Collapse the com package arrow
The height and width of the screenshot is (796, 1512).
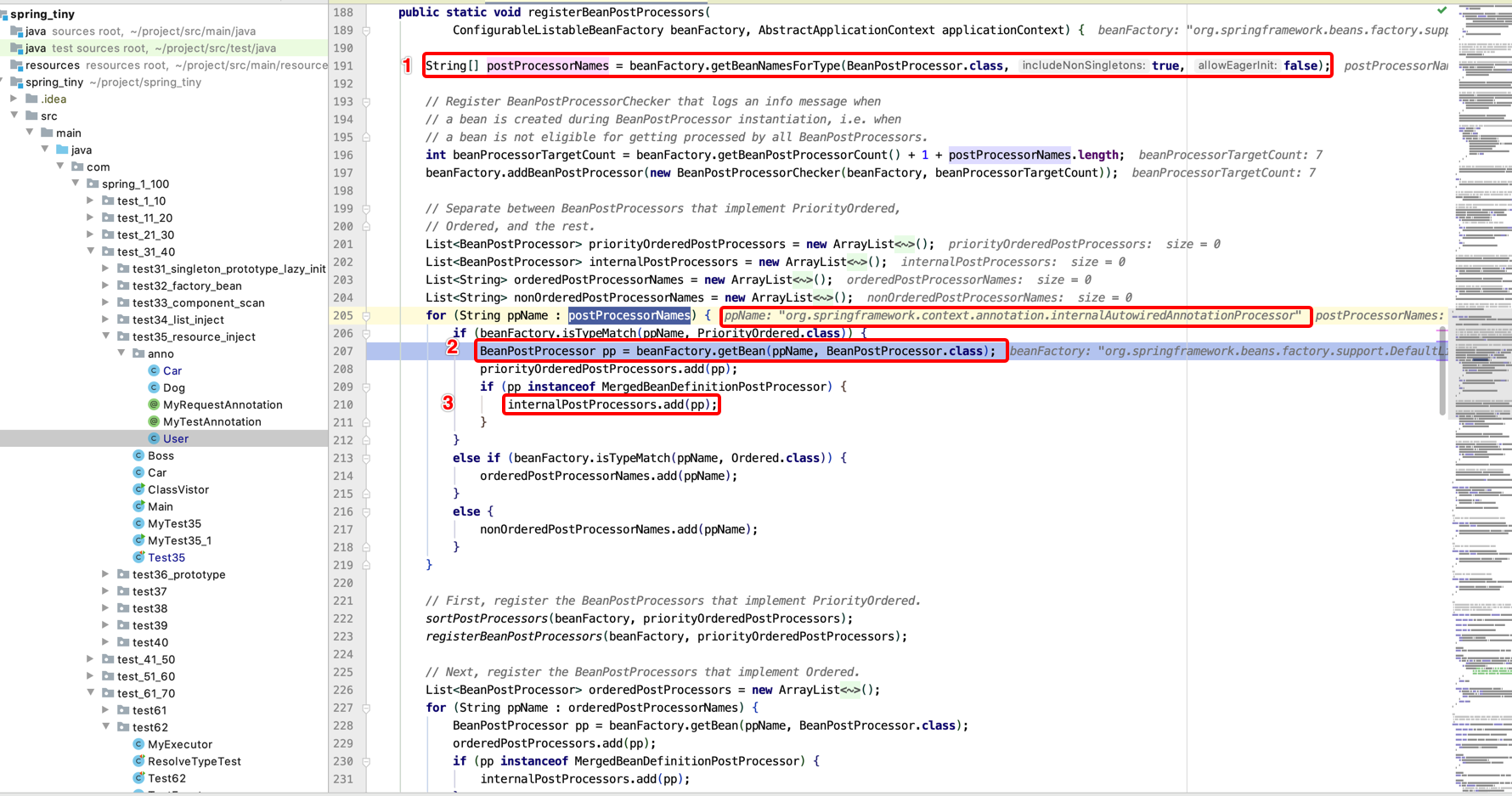[59, 166]
